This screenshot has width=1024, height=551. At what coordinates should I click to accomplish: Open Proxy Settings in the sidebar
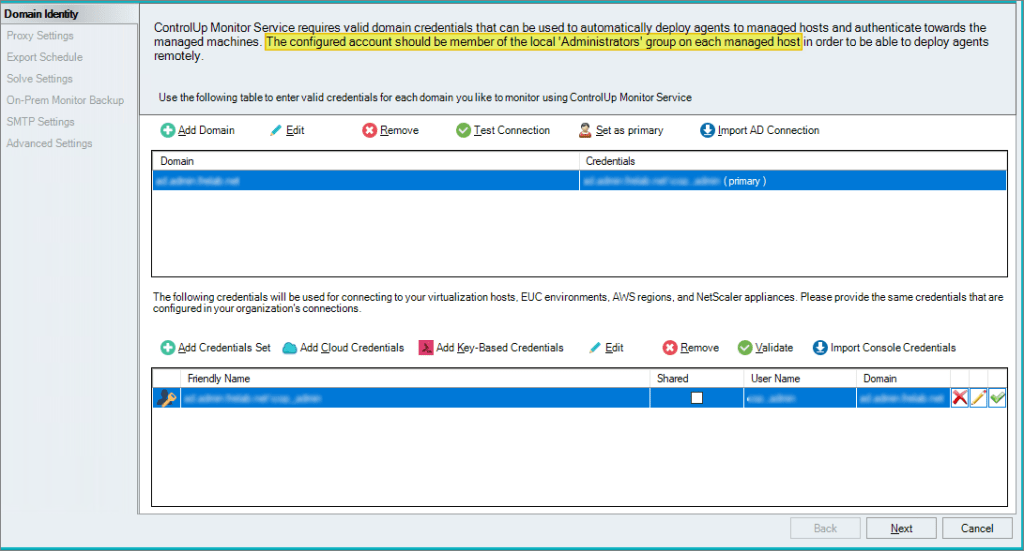40,36
